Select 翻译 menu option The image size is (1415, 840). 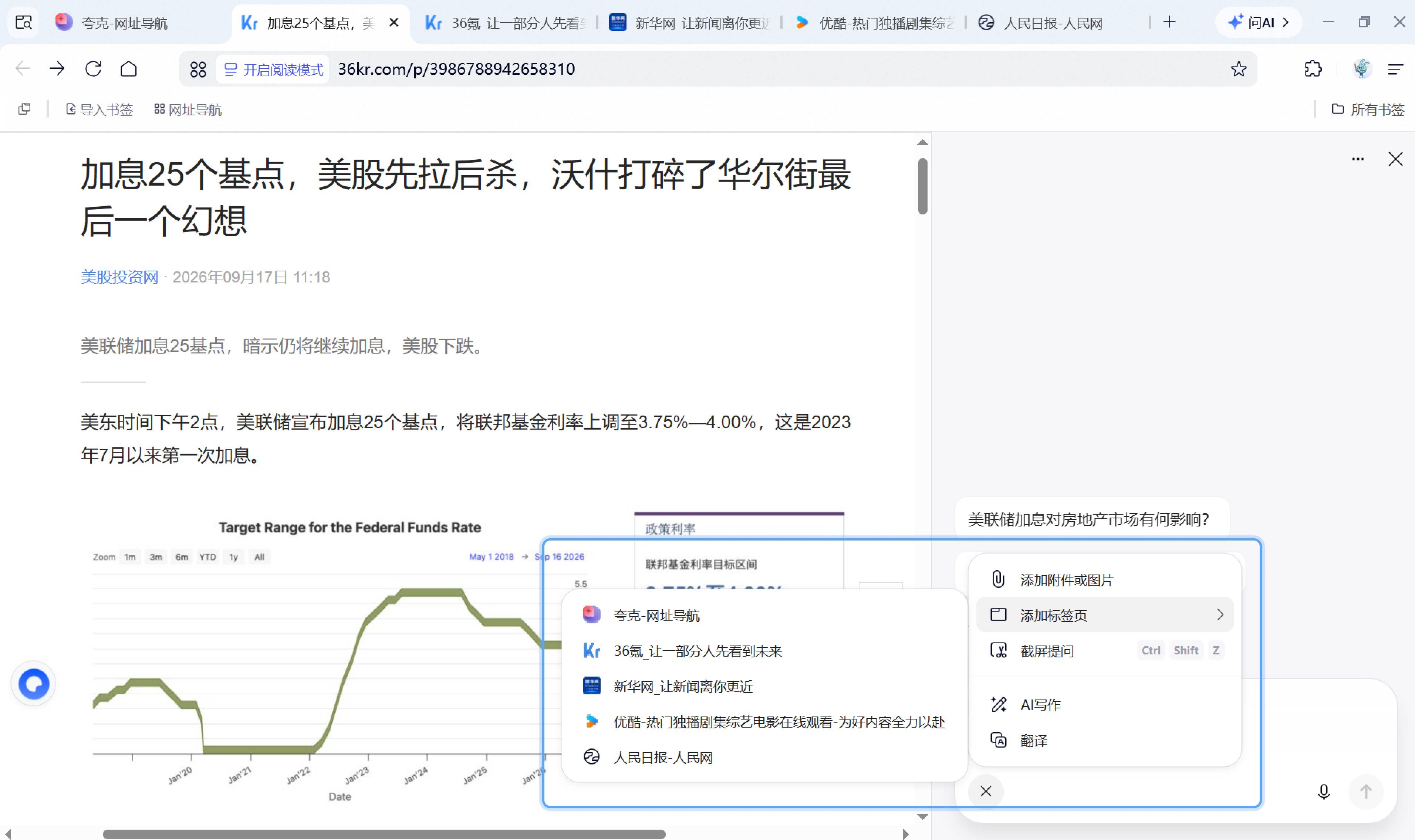click(x=1104, y=740)
